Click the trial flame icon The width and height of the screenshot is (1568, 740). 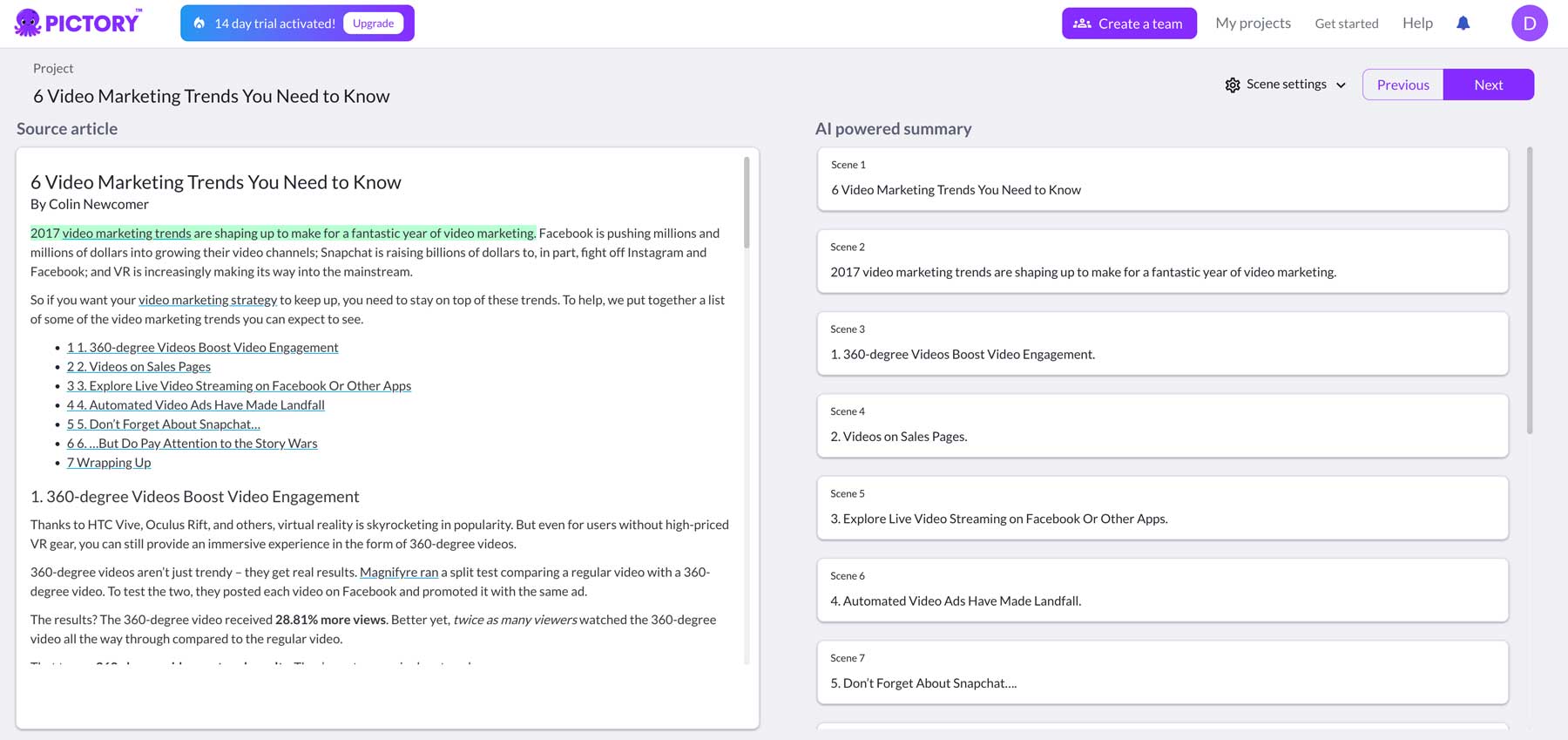pyautogui.click(x=199, y=24)
